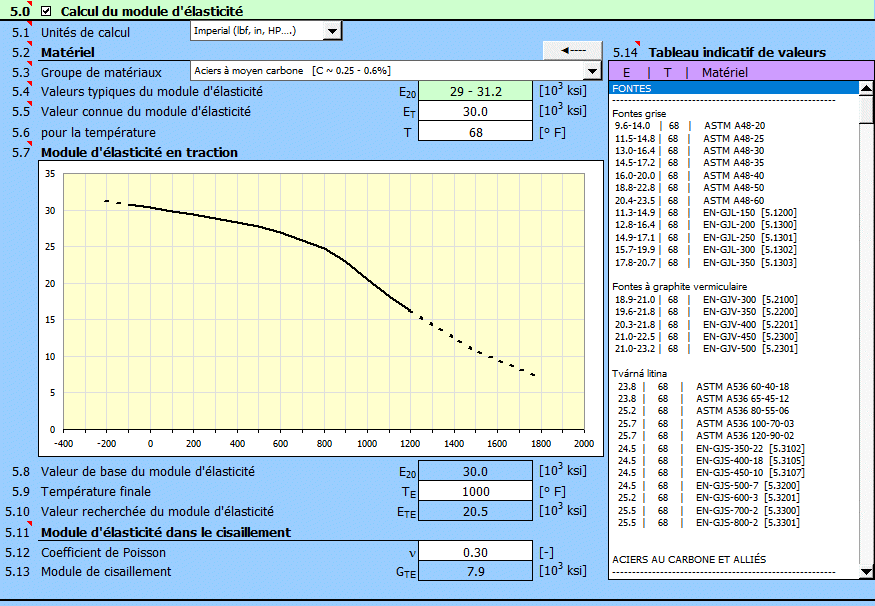Click the Température finale field showing 1000

pos(475,492)
